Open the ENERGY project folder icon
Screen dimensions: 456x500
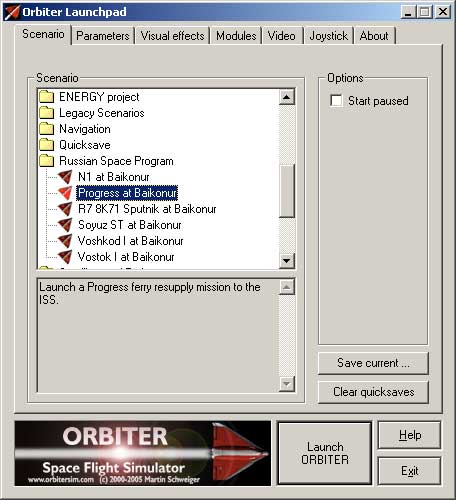click(46, 97)
